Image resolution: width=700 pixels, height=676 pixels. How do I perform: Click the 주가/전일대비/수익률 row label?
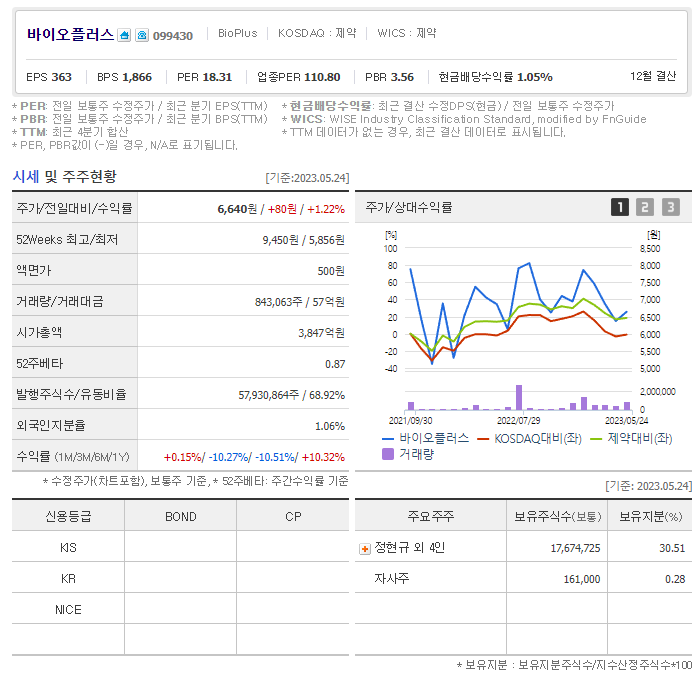click(x=74, y=209)
